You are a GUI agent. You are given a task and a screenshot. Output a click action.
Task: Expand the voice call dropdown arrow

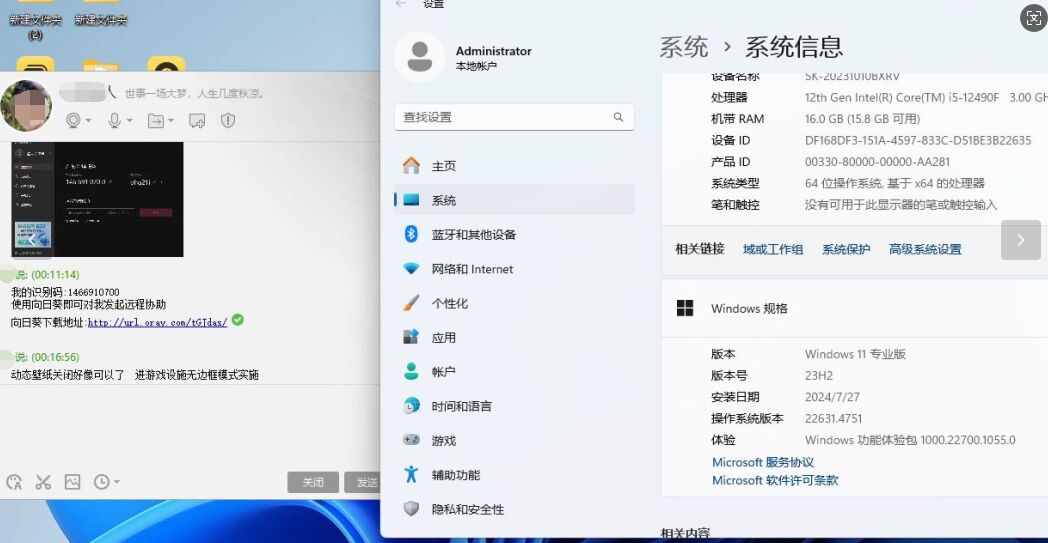point(130,121)
